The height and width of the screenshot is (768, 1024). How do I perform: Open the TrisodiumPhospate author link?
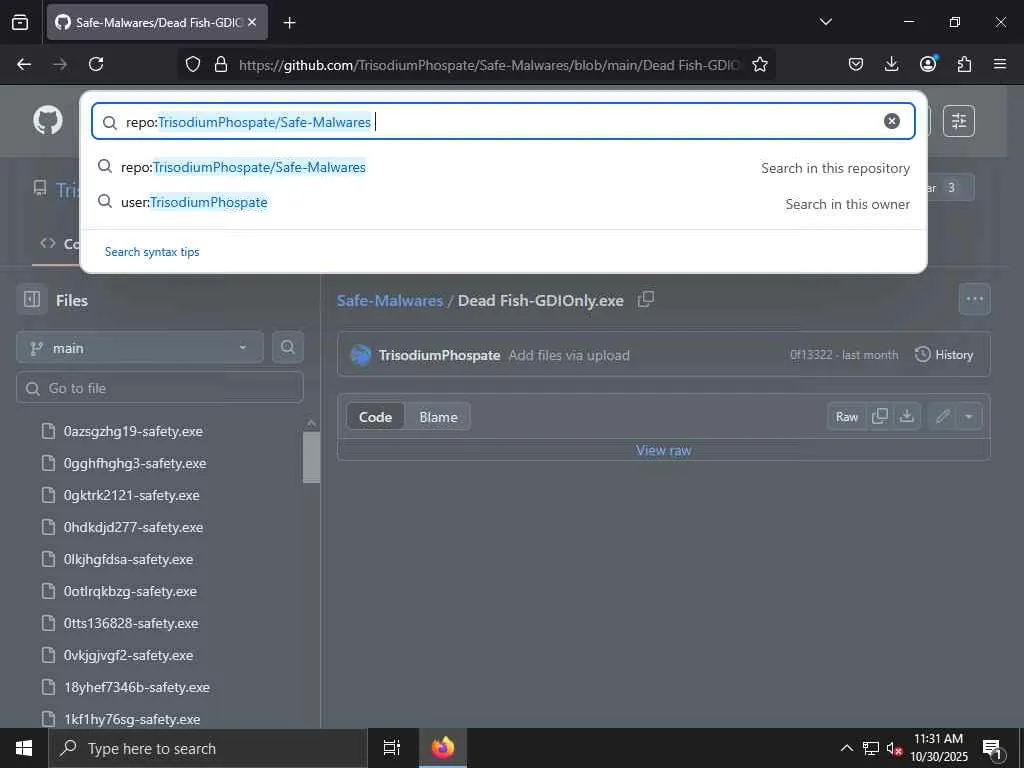click(439, 355)
